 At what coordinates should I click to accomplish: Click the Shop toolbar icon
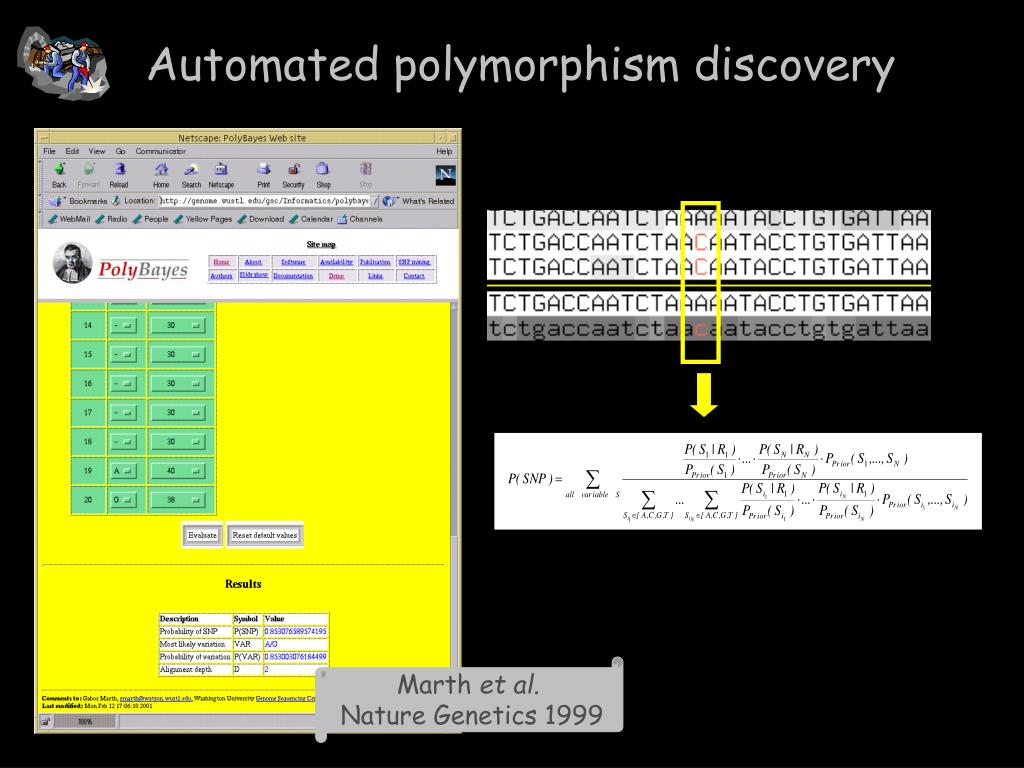click(x=323, y=170)
